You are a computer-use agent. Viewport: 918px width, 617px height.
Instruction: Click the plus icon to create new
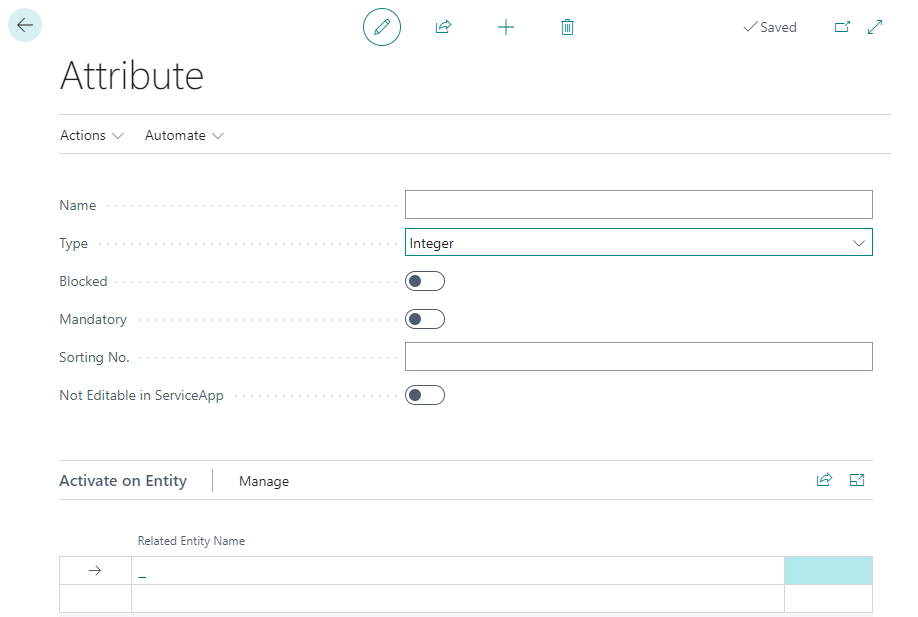(x=506, y=27)
